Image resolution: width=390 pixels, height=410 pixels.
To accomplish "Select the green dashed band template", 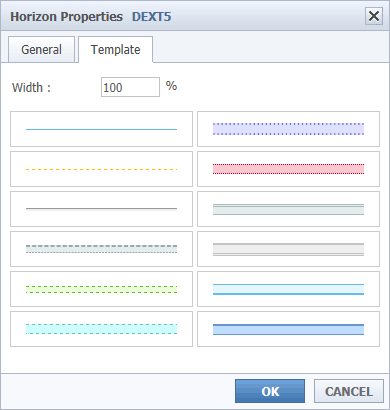I will (101, 289).
